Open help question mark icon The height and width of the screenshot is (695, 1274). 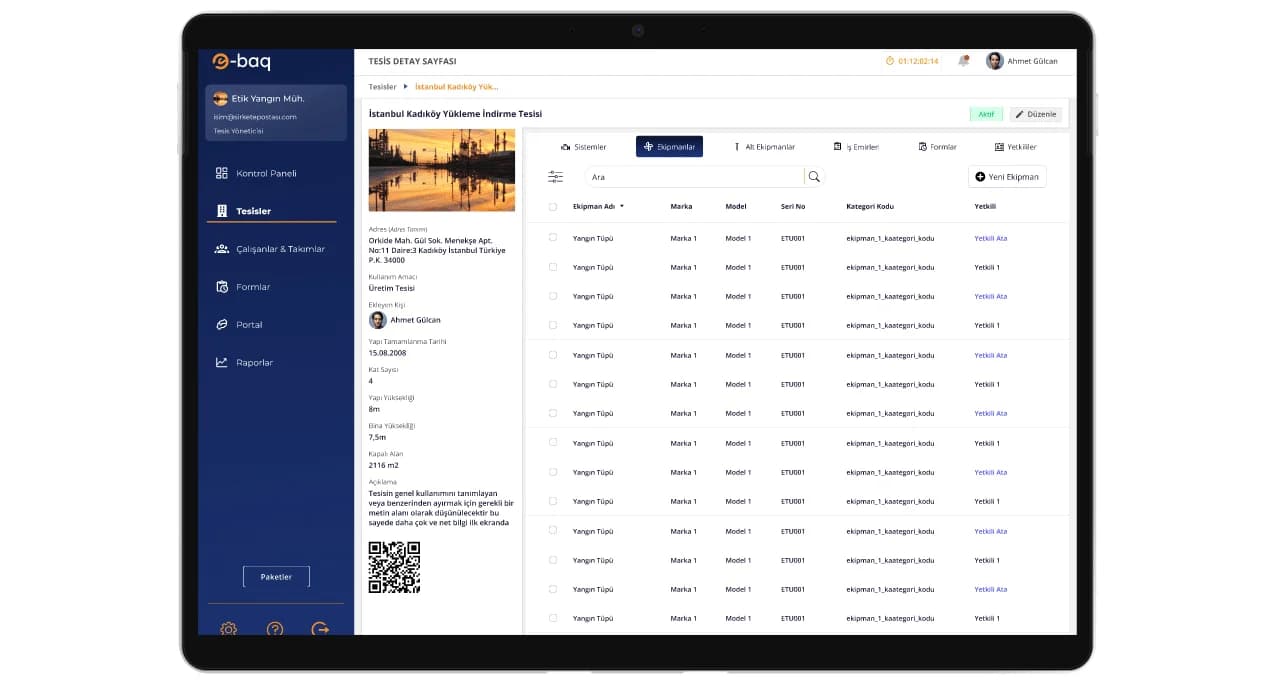coord(275,629)
